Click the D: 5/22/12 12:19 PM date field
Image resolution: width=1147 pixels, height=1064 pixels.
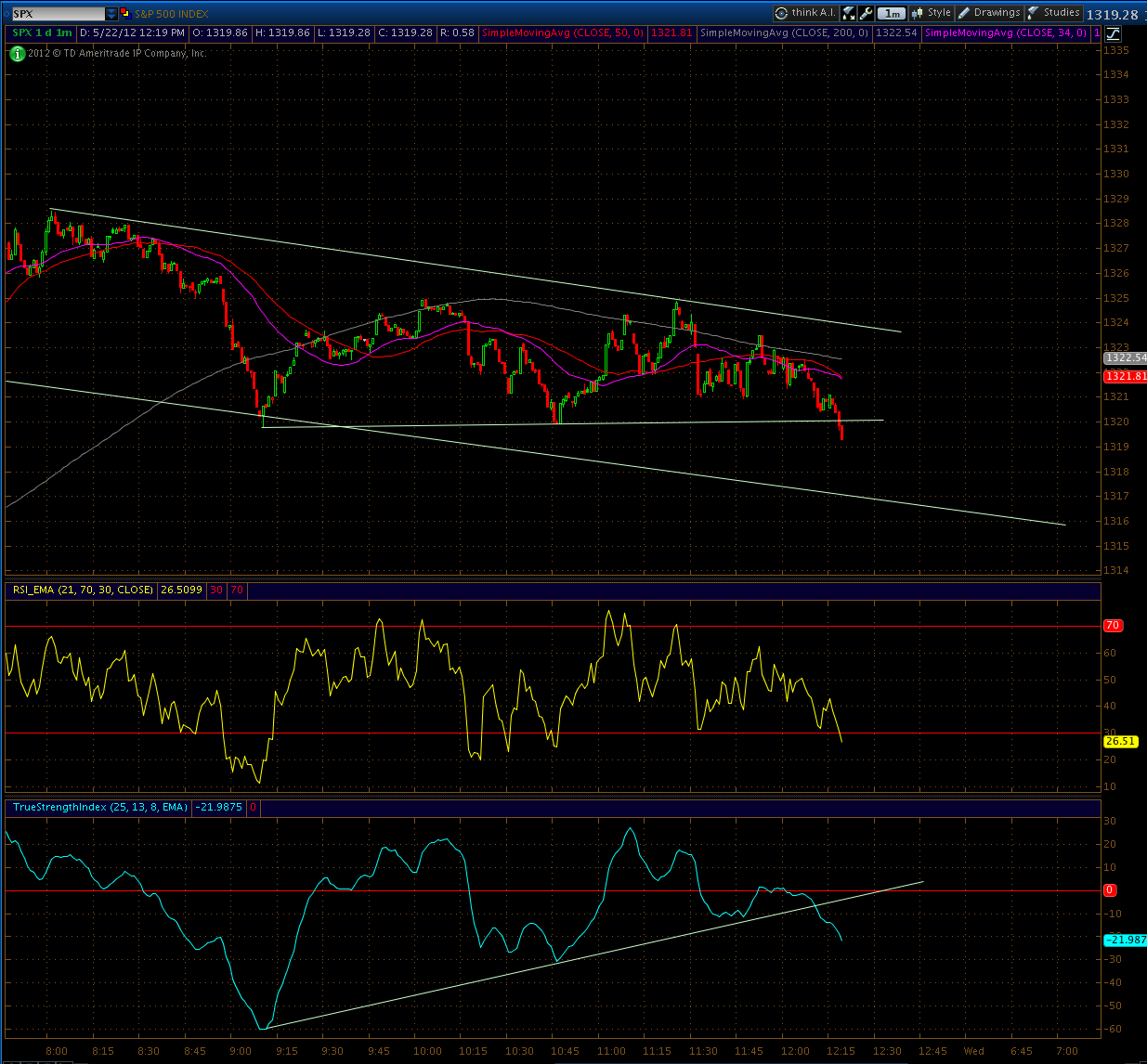click(x=133, y=32)
